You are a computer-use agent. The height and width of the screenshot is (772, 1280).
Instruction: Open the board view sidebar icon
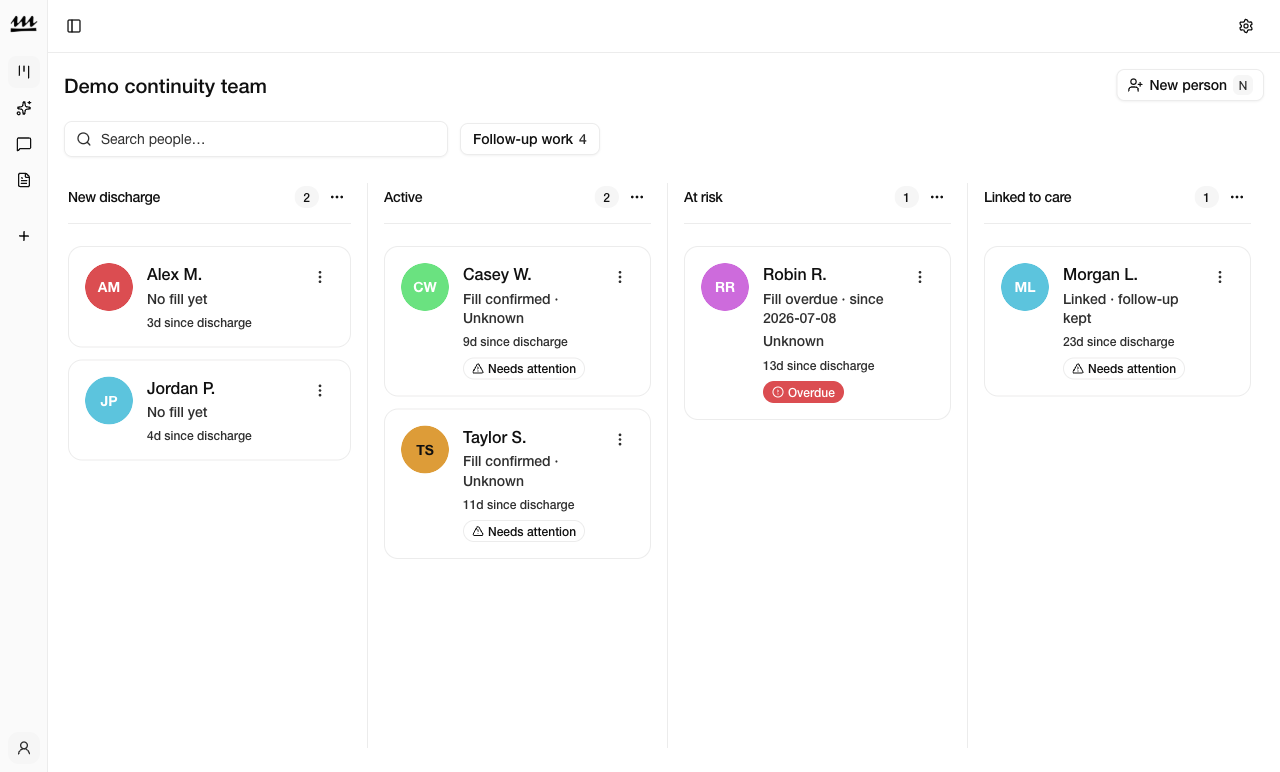coord(24,71)
